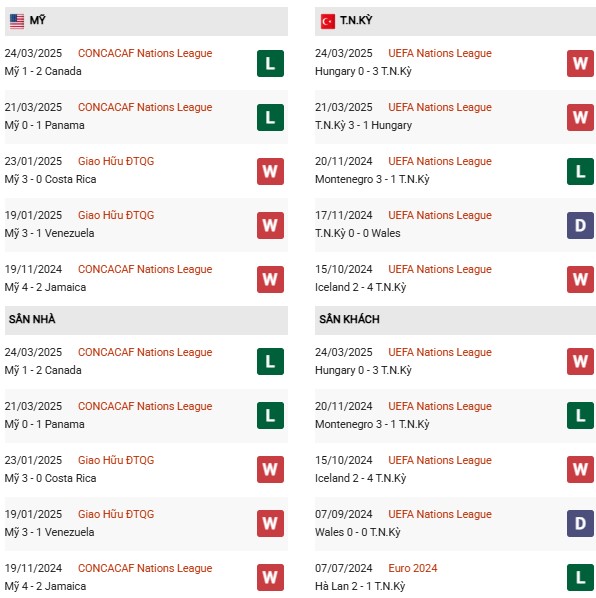The image size is (596, 598).
Task: Click the W badge for Mỹ 4-2 Jamaica under Sân Nhà
Action: tap(270, 577)
